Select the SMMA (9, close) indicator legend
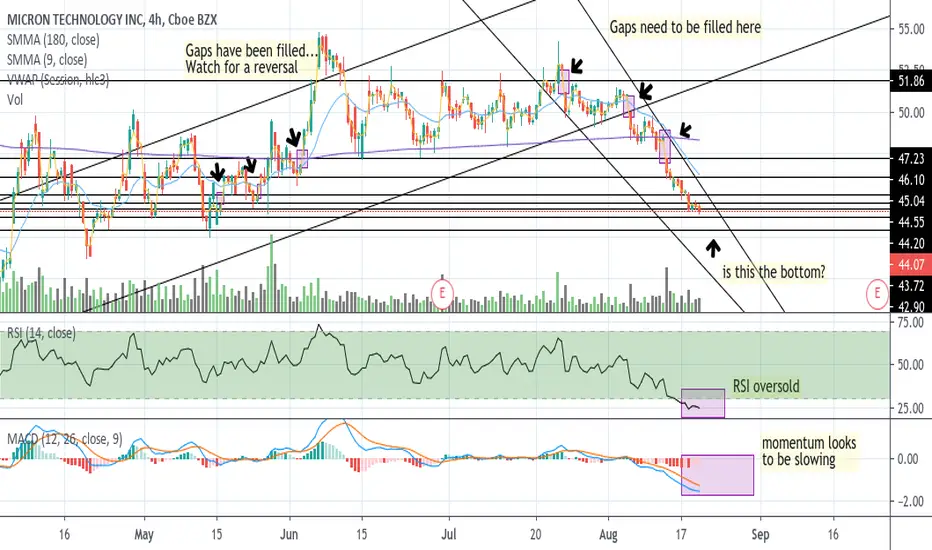Viewport: 932px width, 550px height. click(47, 59)
